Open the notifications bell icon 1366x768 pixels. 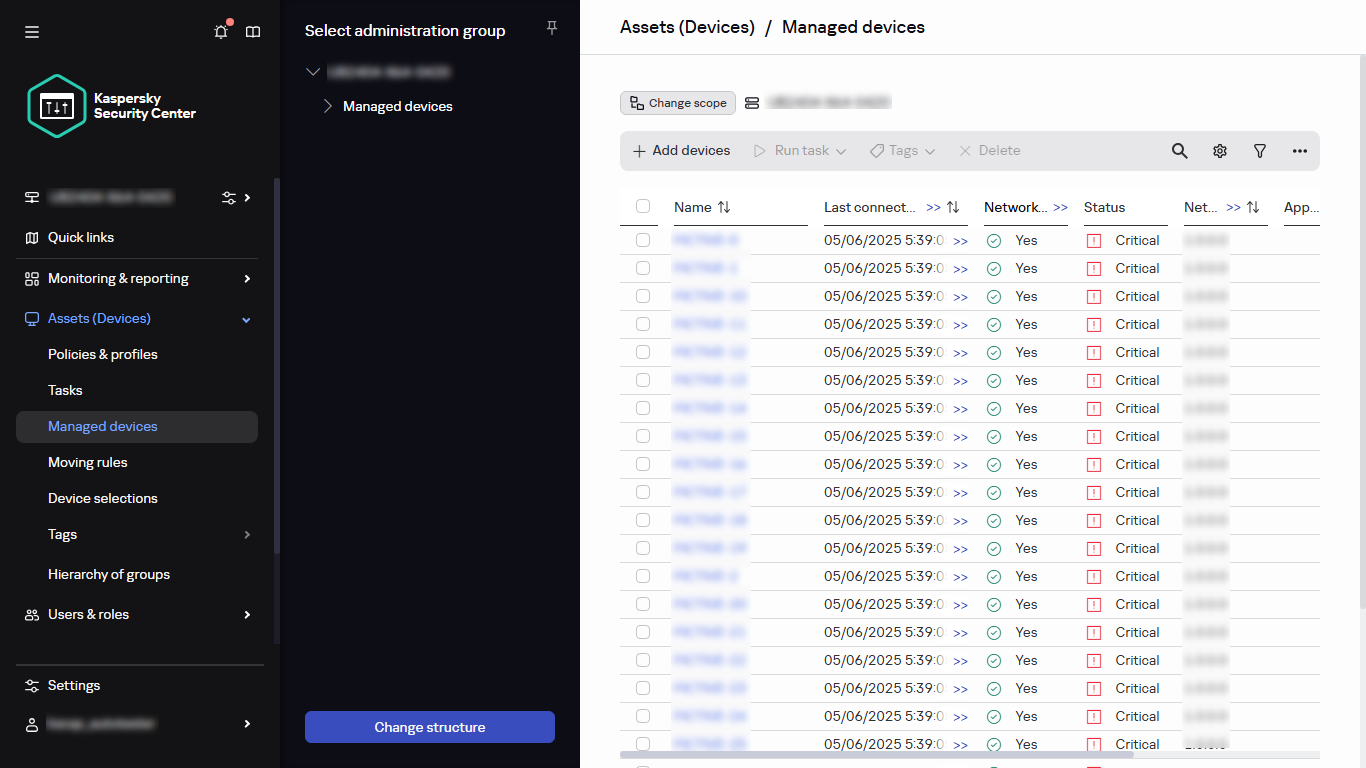221,32
